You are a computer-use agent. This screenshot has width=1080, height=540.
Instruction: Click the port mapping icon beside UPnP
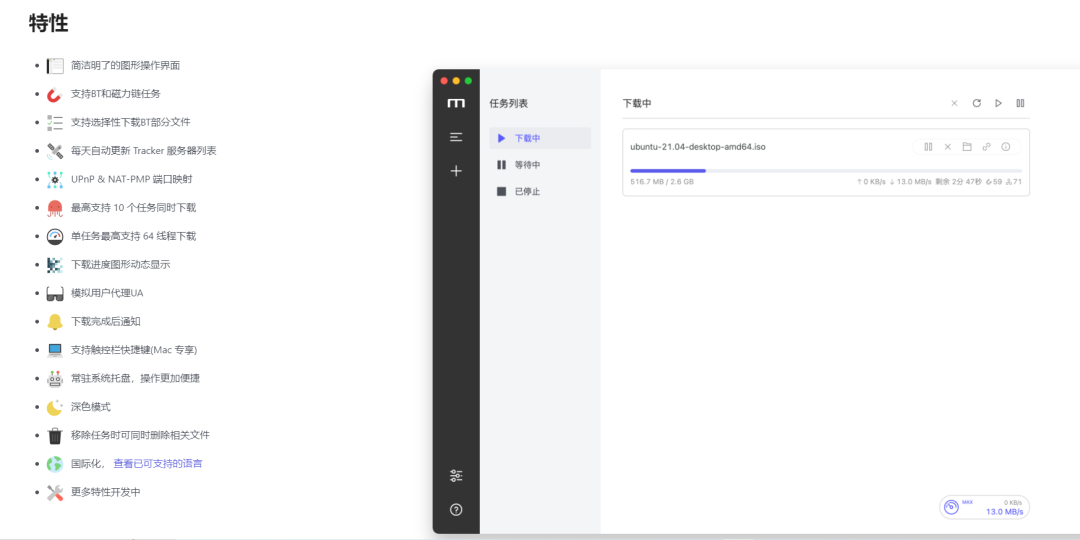point(55,180)
